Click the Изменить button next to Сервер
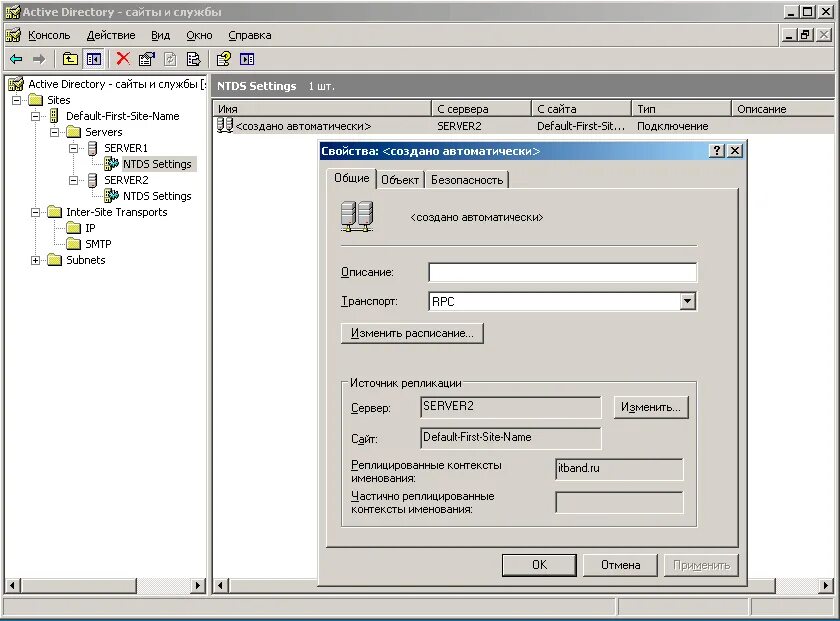Image resolution: width=840 pixels, height=621 pixels. tap(651, 407)
